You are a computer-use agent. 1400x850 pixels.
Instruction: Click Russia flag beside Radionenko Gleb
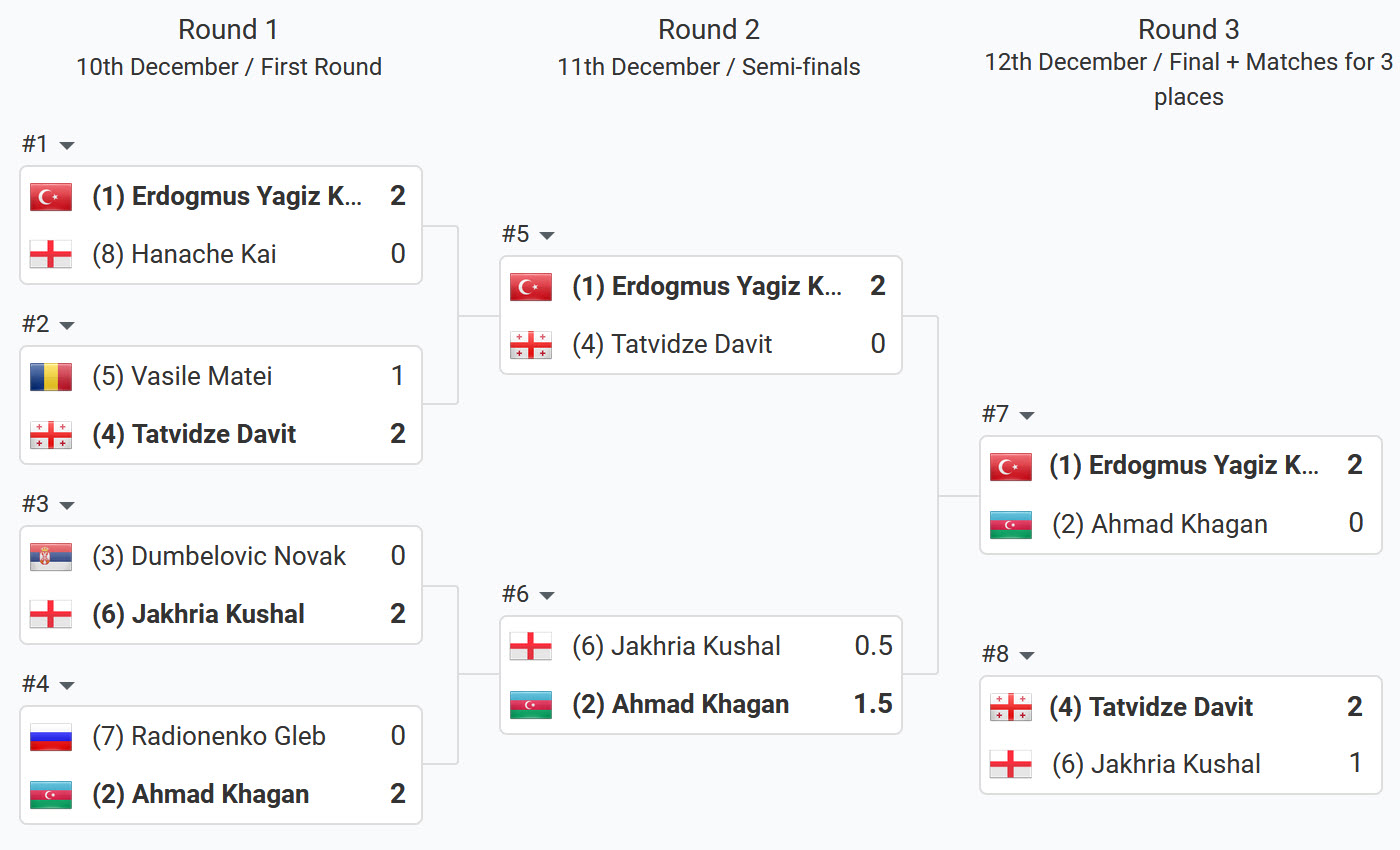(x=51, y=737)
